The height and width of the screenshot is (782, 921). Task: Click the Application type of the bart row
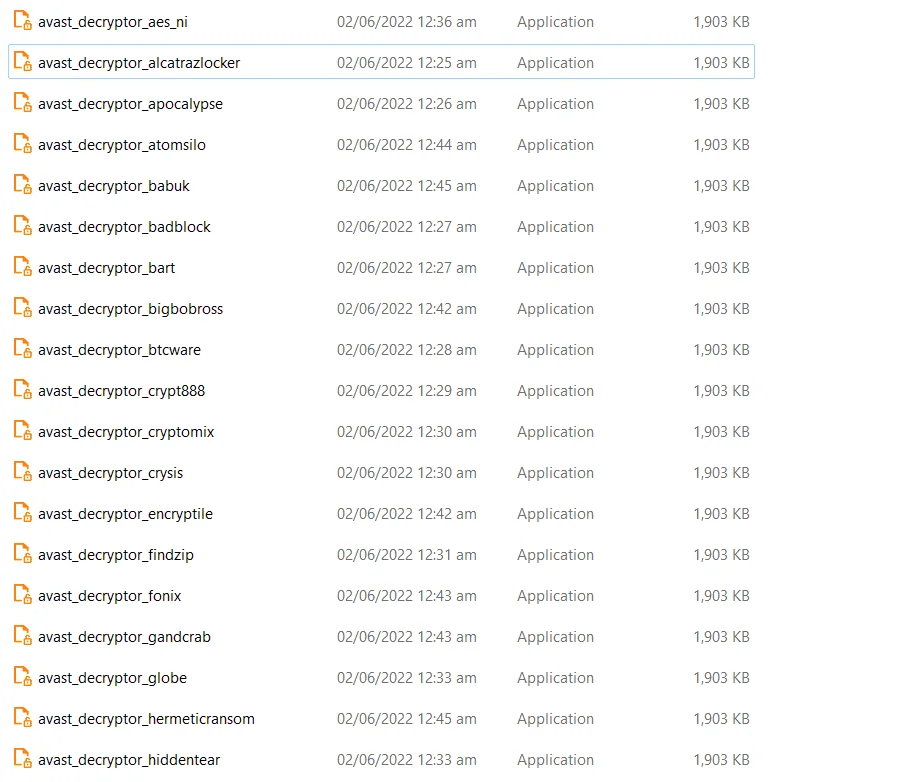[555, 269]
